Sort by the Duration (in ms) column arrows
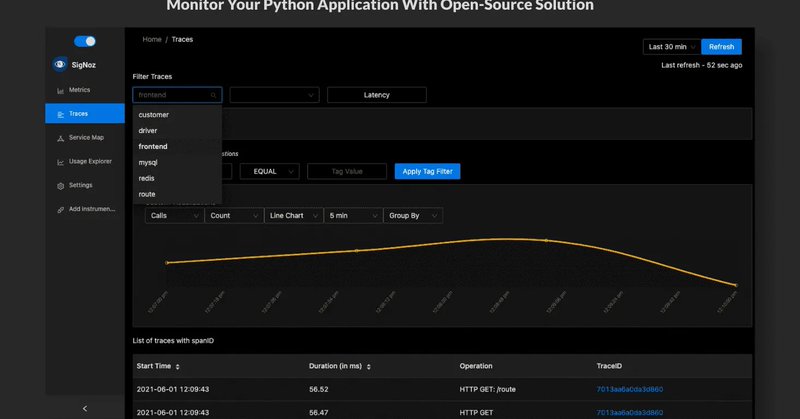This screenshot has width=800, height=419. [x=368, y=366]
